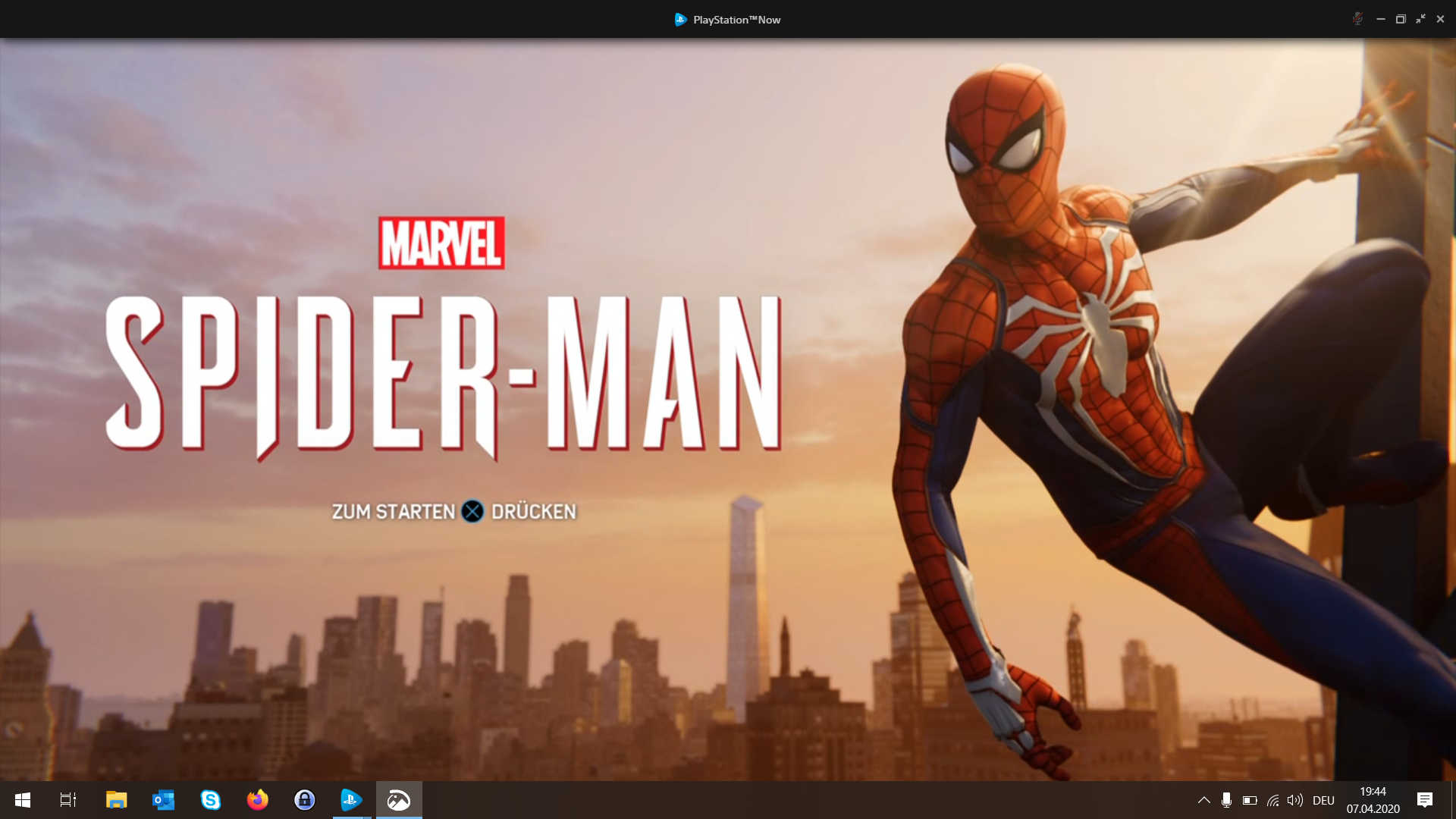
Task: Expand hidden system tray icons chevron
Action: 1203,800
